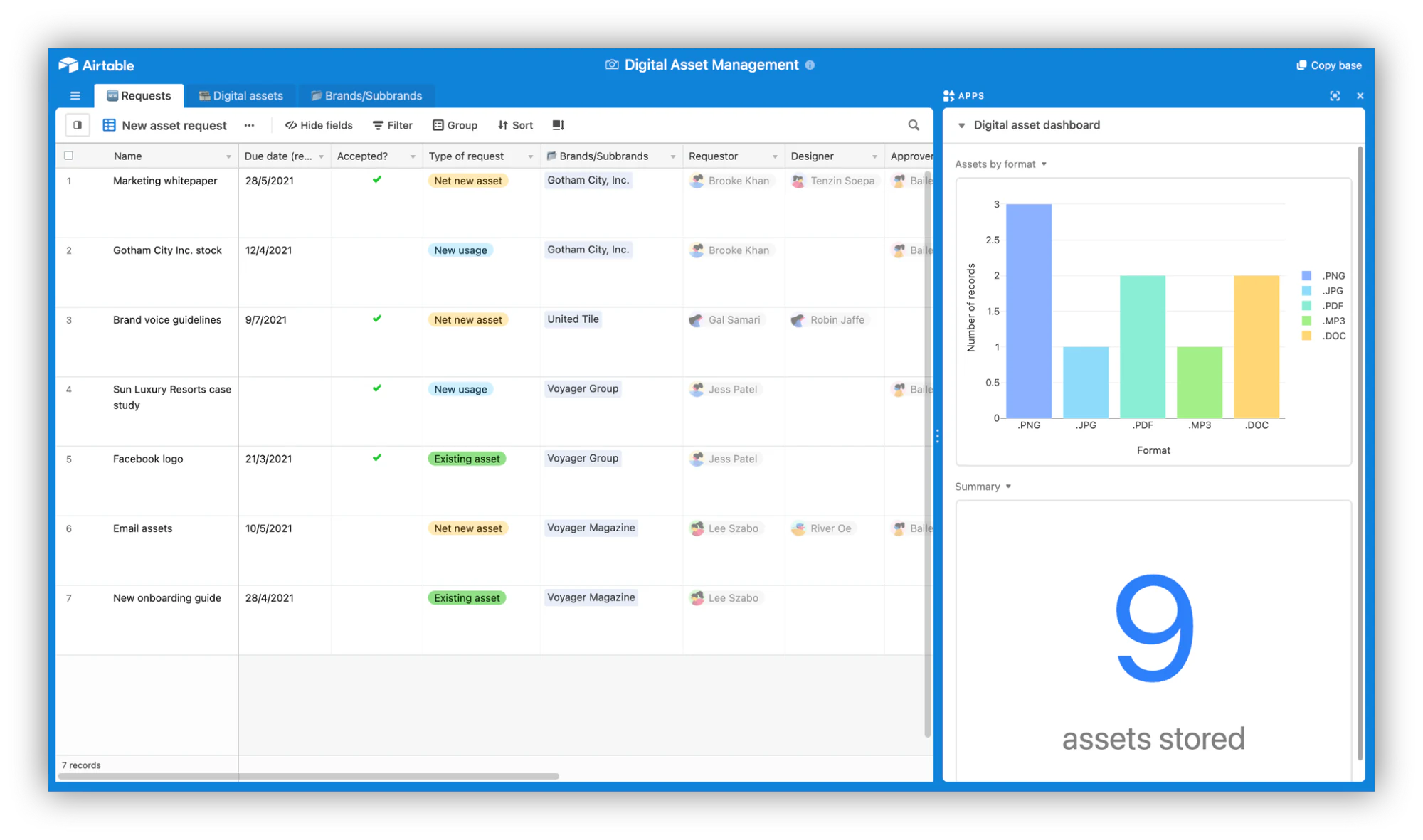Open the hamburger tables menu
The width and height of the screenshot is (1423, 840).
coord(75,95)
